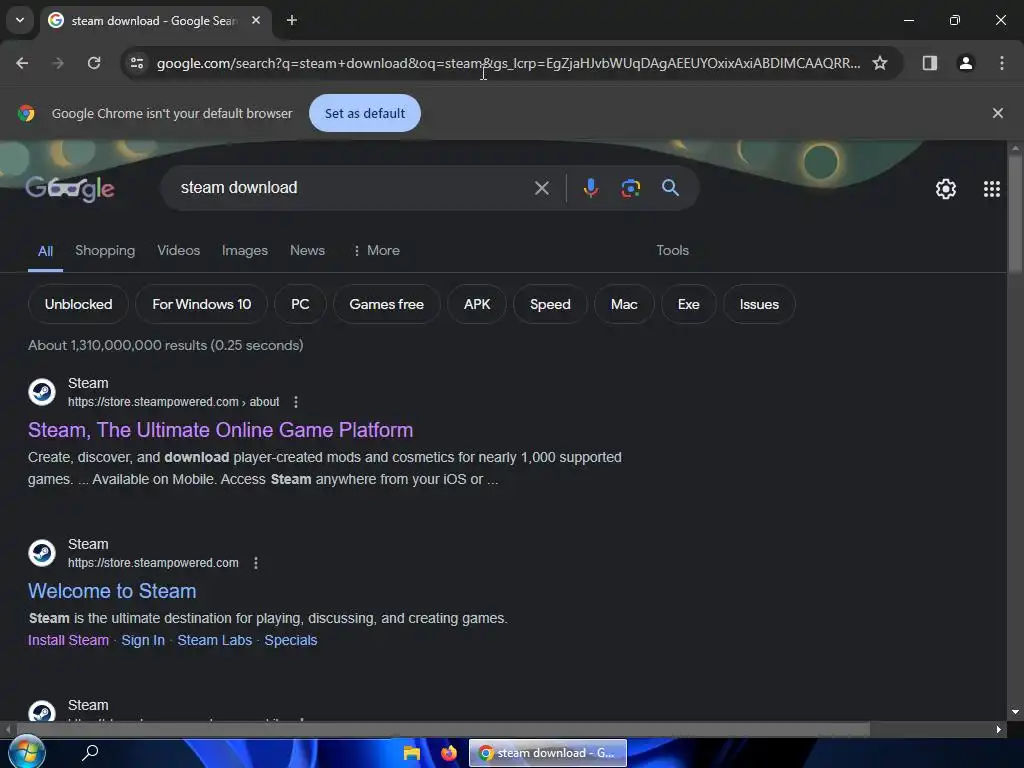Start a voice search with microphone
Screen dimensions: 1024x768
590,188
